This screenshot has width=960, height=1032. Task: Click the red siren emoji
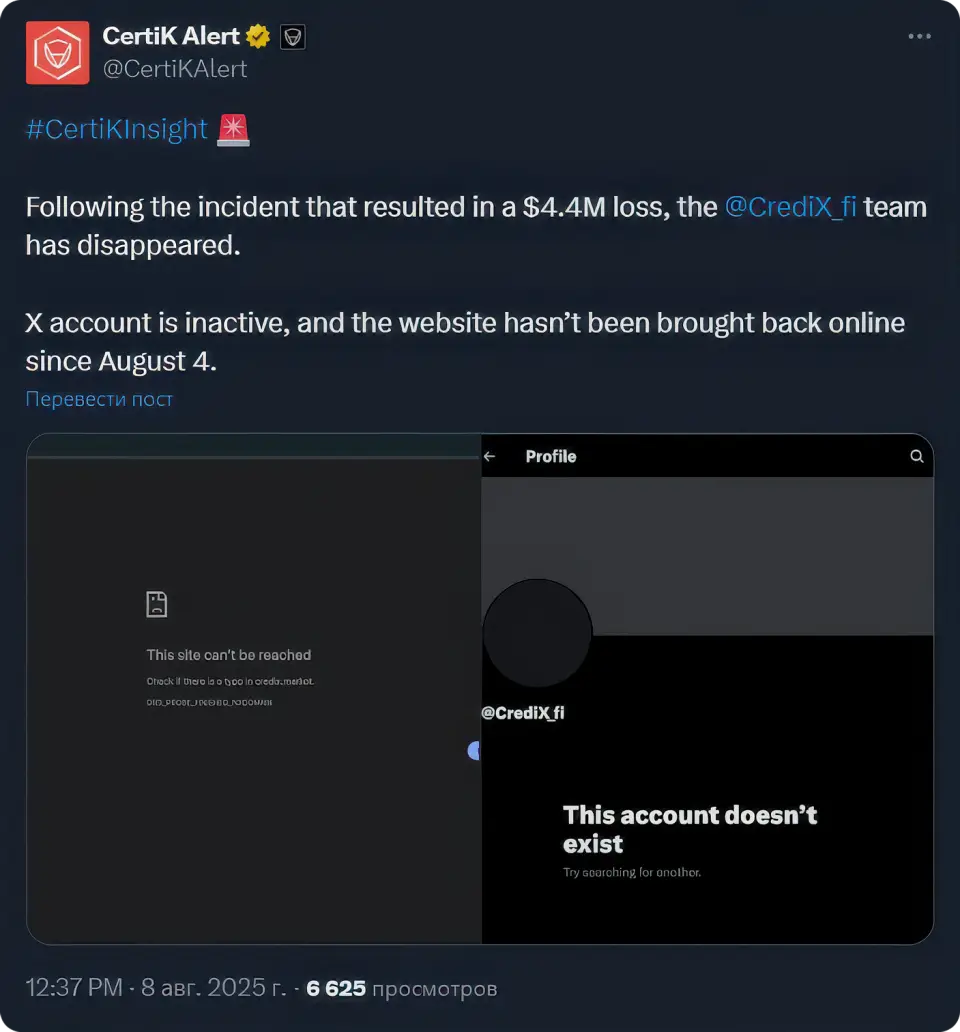point(234,130)
